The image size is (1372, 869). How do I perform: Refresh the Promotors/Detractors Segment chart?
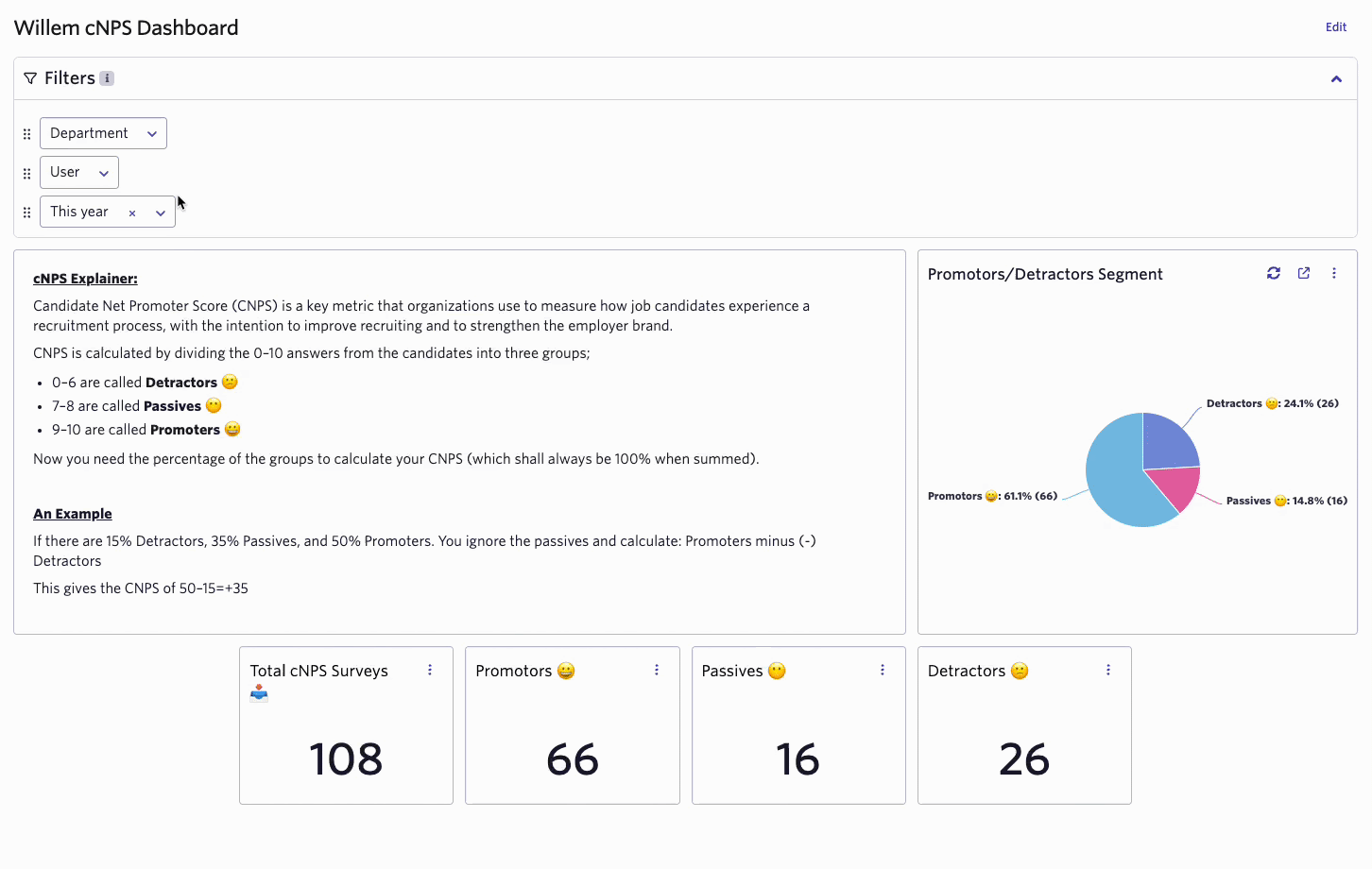1274,273
